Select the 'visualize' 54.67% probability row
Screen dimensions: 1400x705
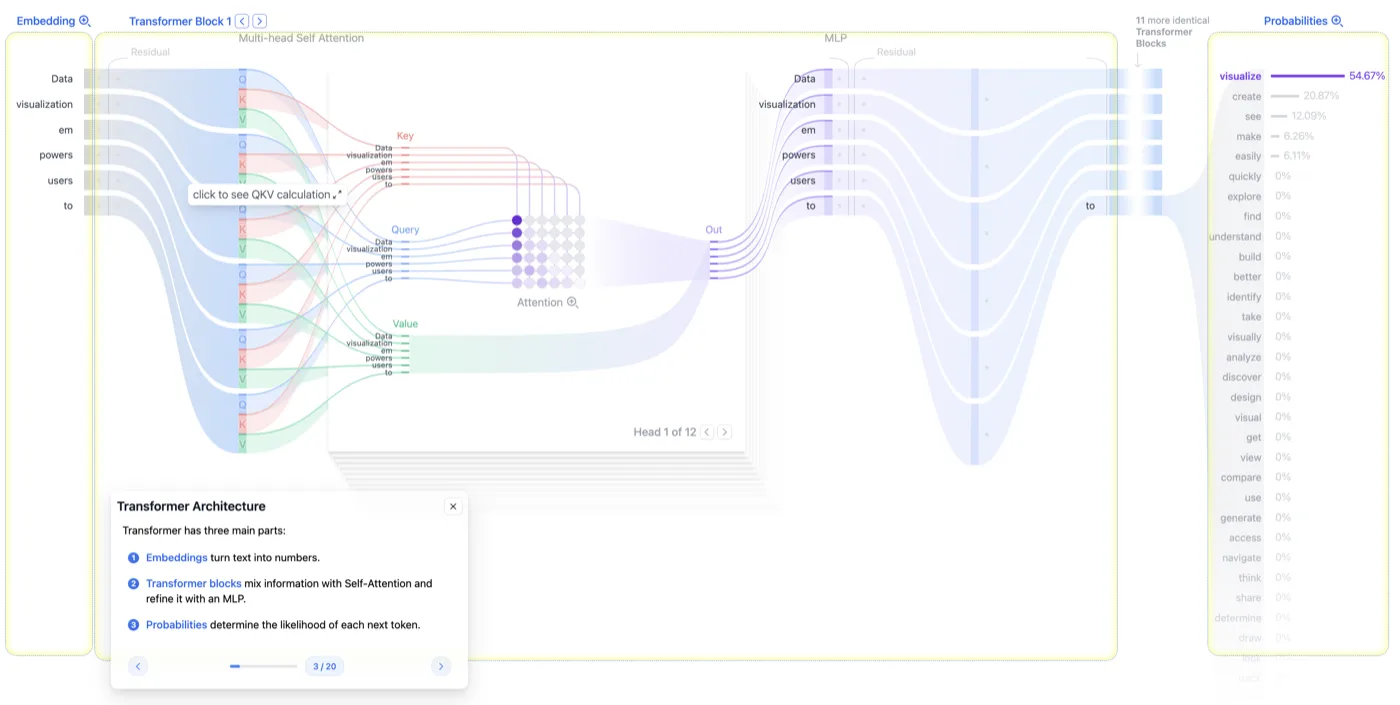(1302, 76)
